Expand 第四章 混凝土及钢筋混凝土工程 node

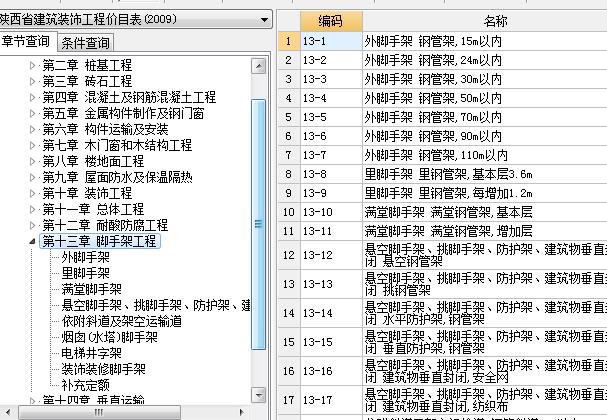tap(33, 98)
